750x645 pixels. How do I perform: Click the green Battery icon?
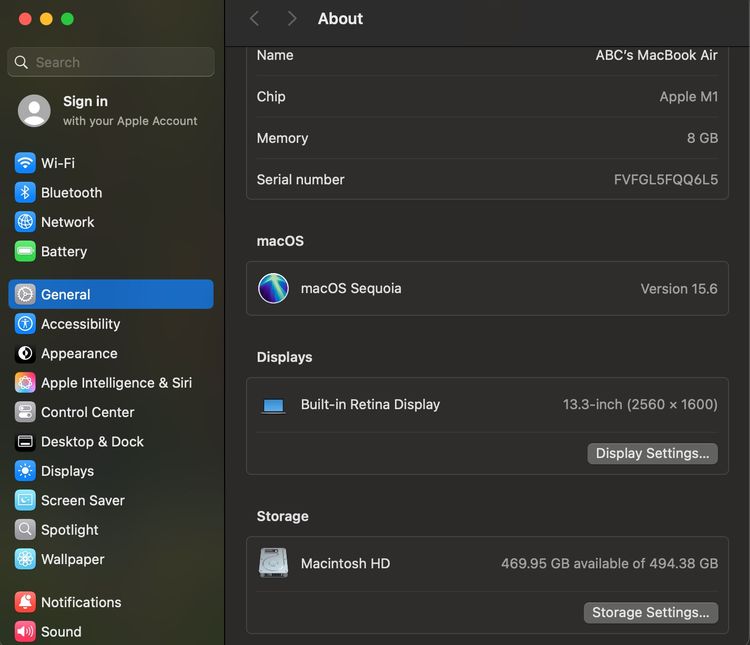25,251
